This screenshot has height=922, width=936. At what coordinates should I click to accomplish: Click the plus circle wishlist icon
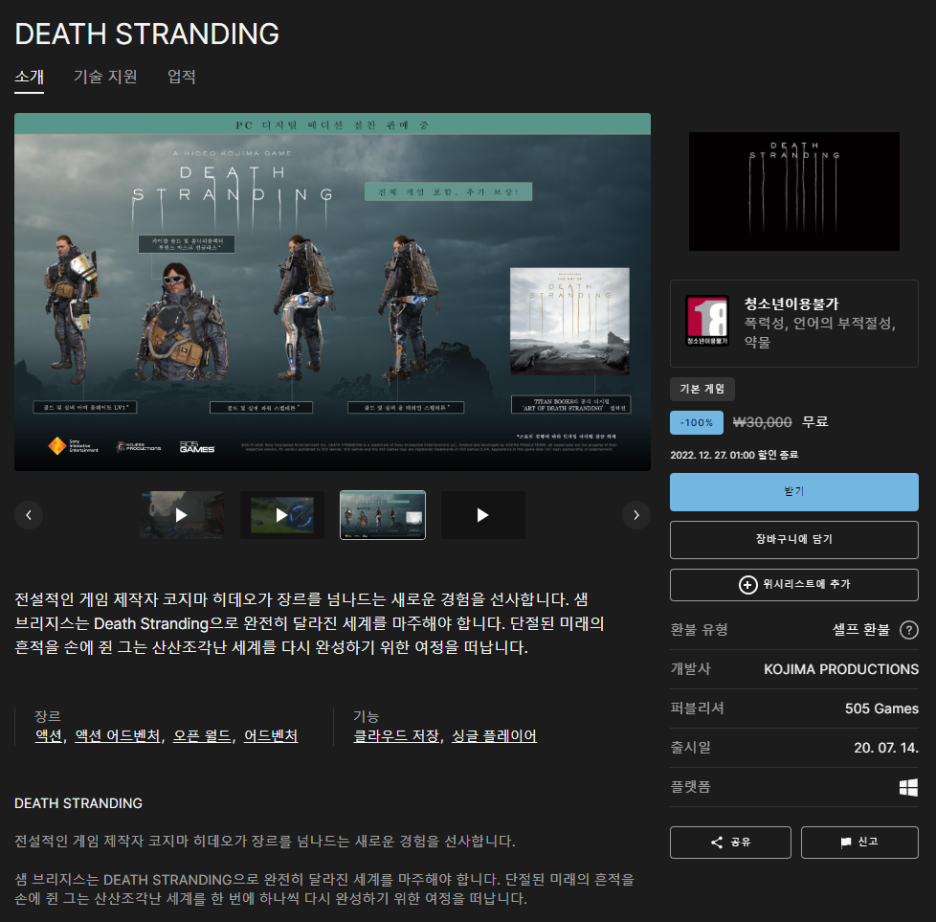point(748,585)
